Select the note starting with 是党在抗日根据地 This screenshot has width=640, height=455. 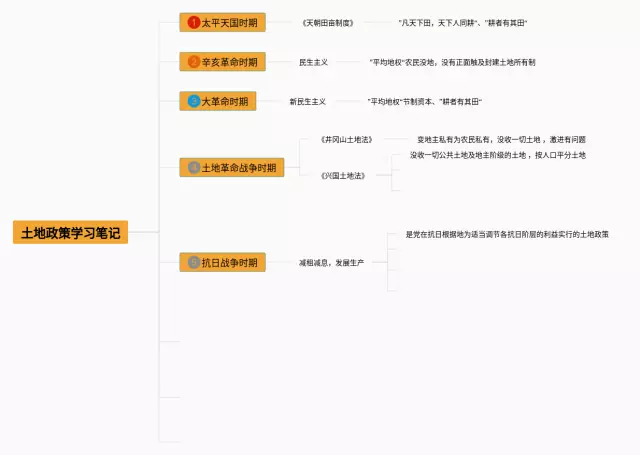pos(507,234)
